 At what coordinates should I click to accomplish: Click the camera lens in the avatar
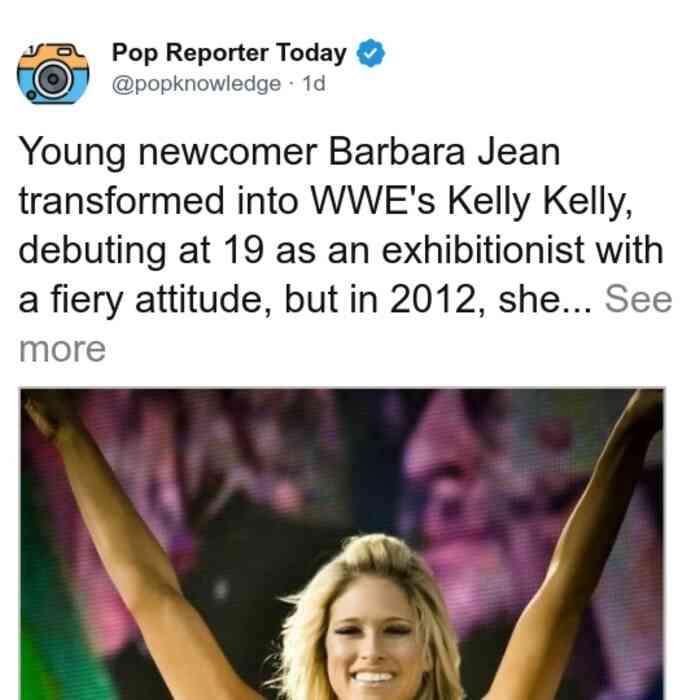coord(53,79)
